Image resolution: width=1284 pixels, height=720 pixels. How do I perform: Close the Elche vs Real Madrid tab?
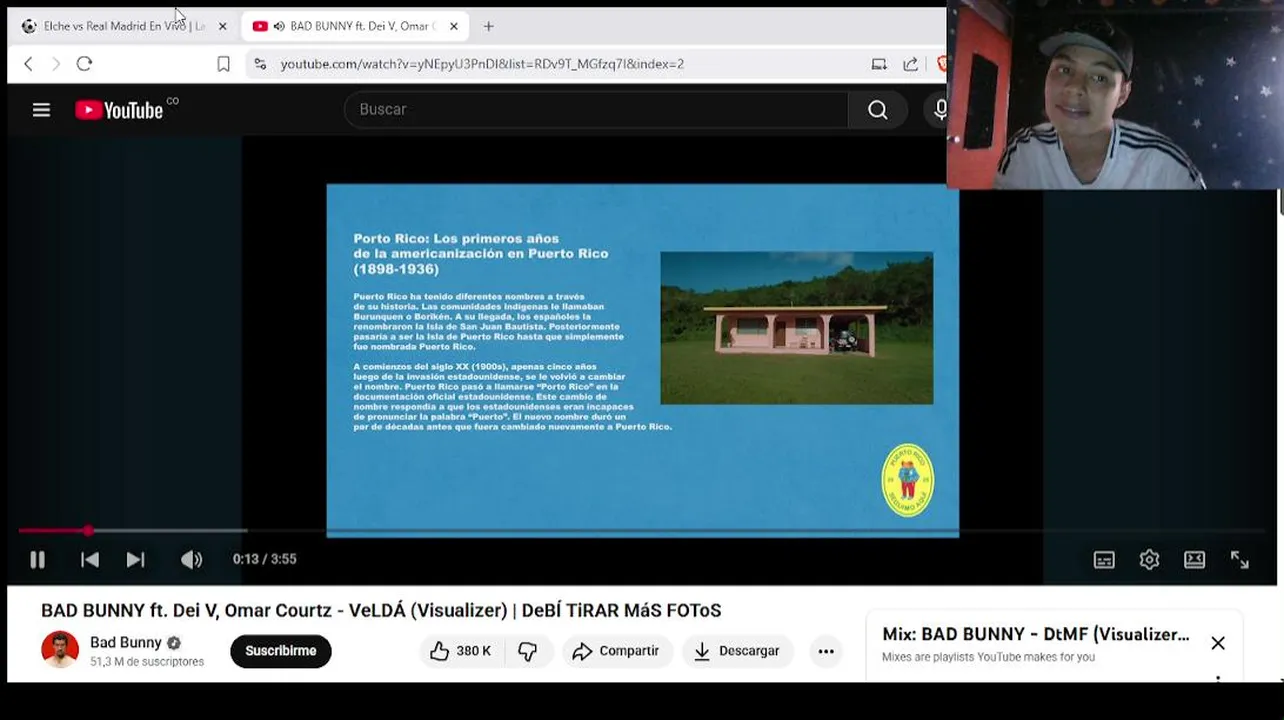coord(222,26)
